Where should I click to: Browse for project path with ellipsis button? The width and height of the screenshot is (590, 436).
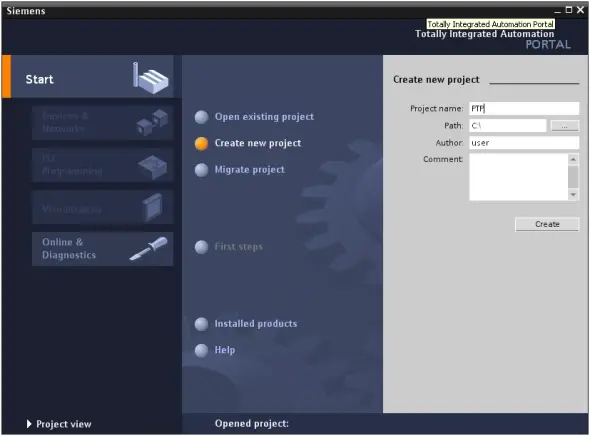coord(565,126)
